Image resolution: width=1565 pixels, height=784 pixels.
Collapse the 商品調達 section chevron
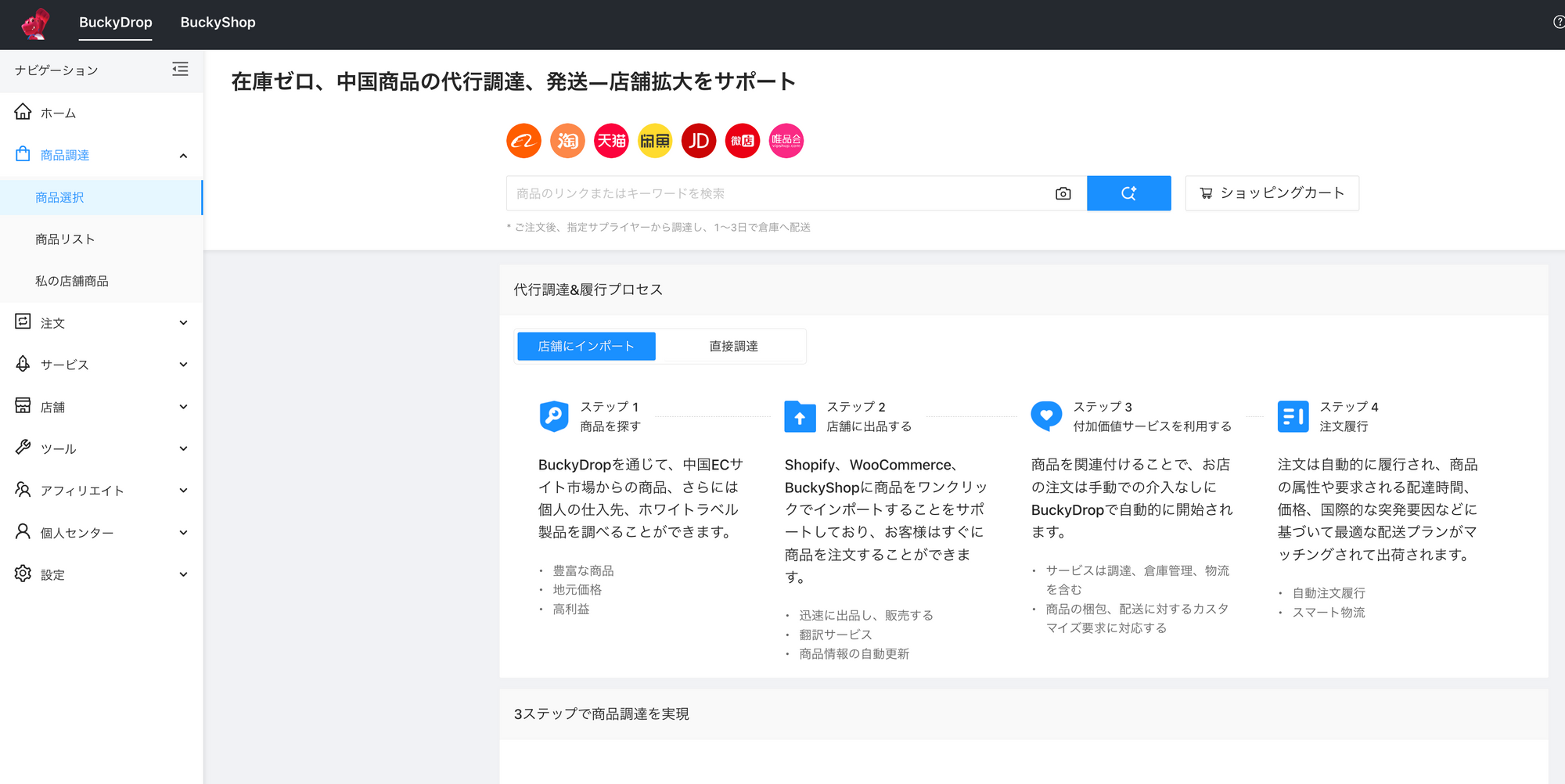[x=183, y=156]
